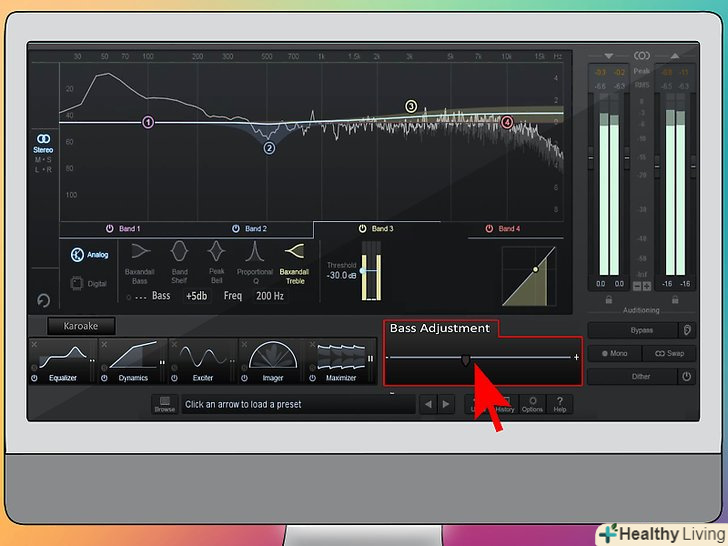Expand the output meter up-triangle
728x546 pixels.
coord(675,56)
